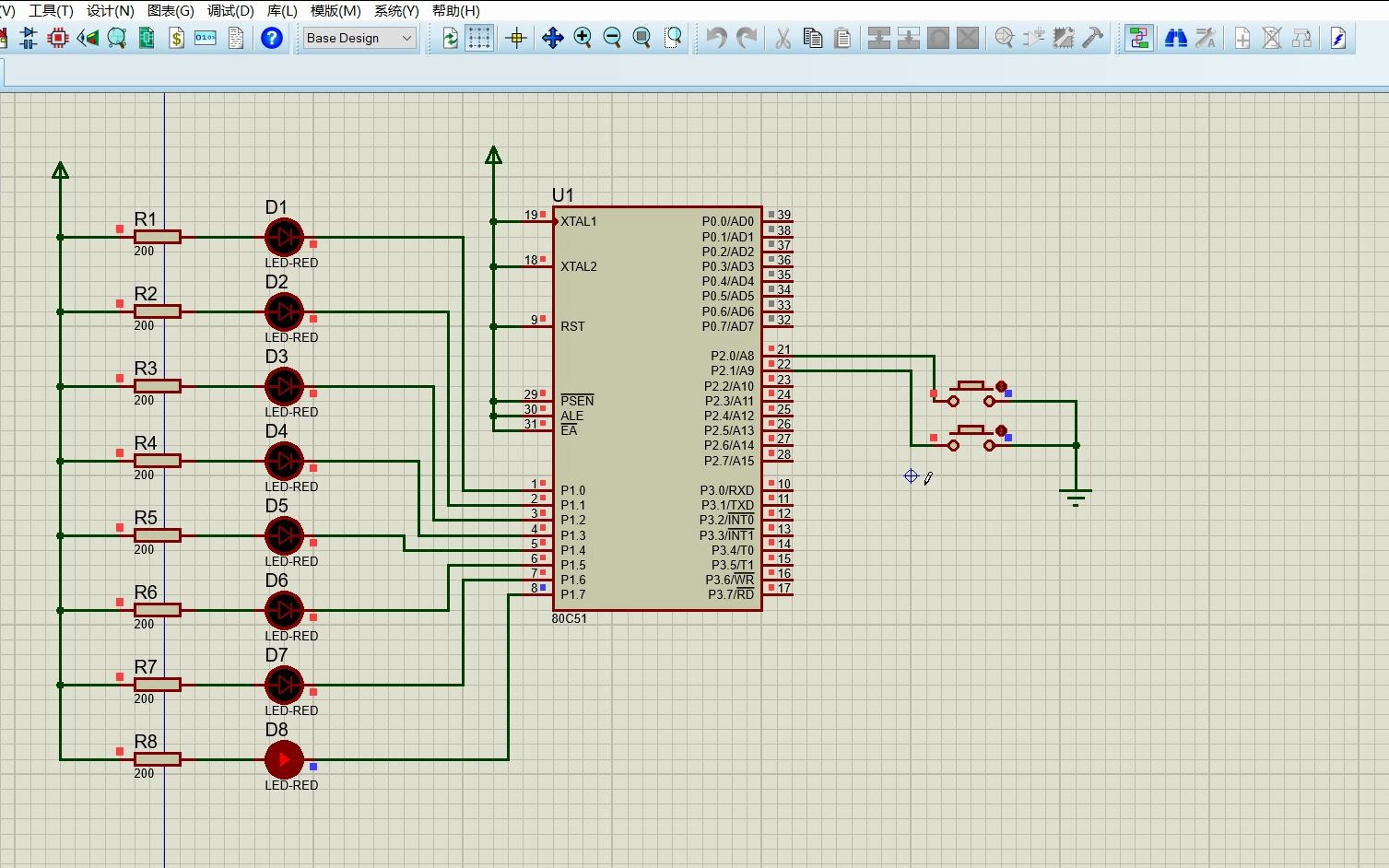Paste from clipboard icon

click(x=842, y=38)
